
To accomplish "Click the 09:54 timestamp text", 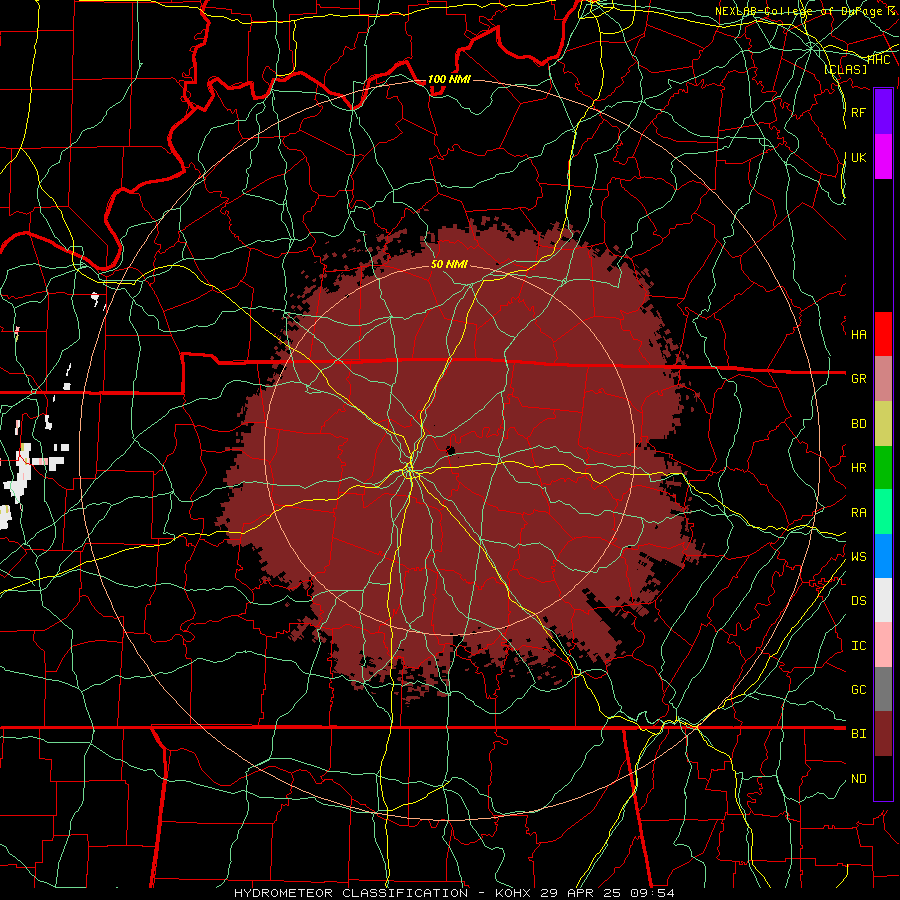I will click(x=650, y=893).
